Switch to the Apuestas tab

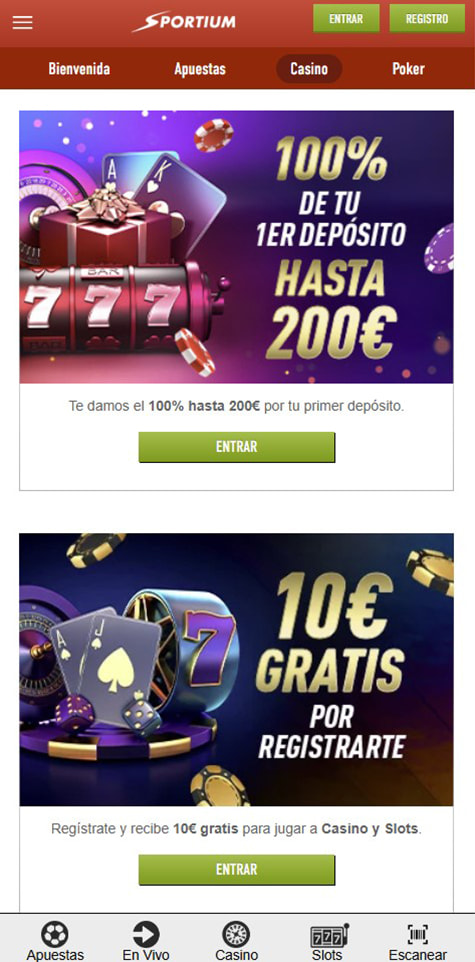click(199, 69)
